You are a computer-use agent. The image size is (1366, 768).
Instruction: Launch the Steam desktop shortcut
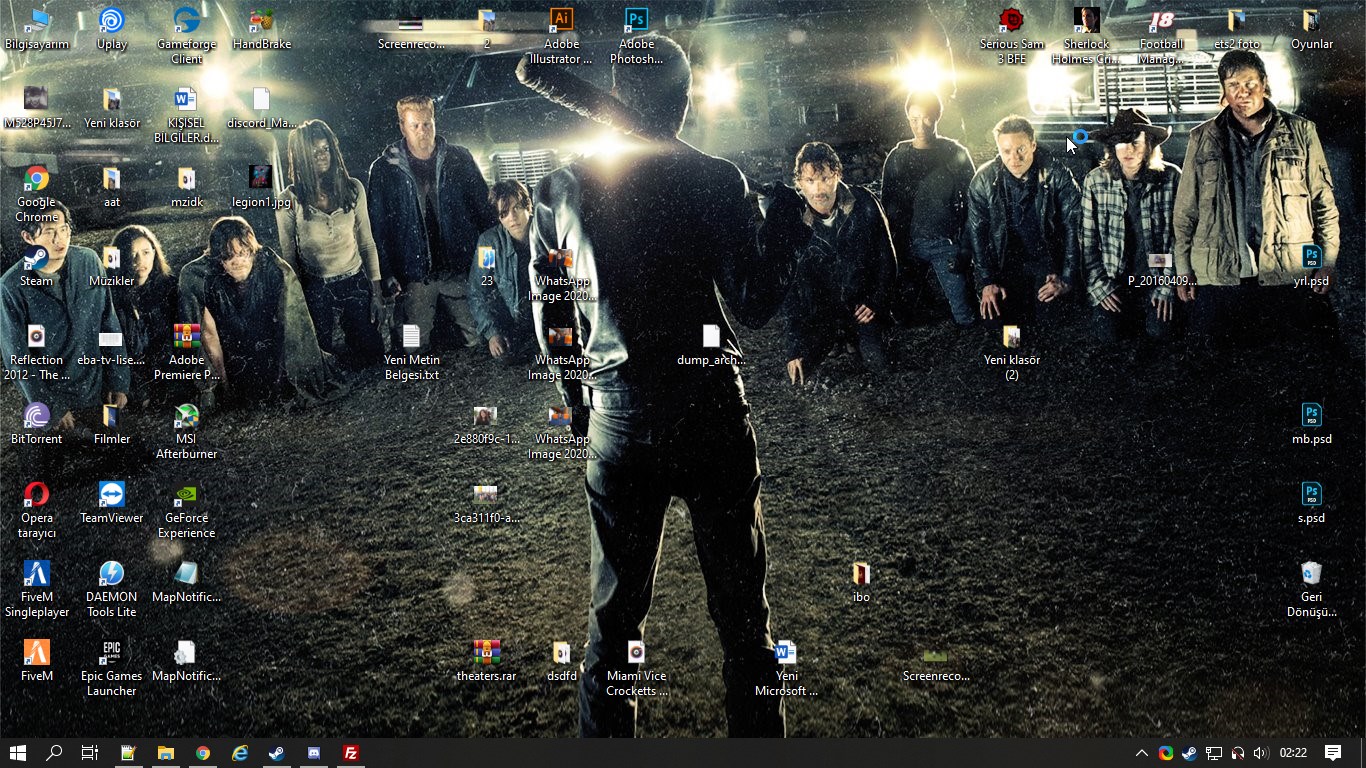[37, 266]
